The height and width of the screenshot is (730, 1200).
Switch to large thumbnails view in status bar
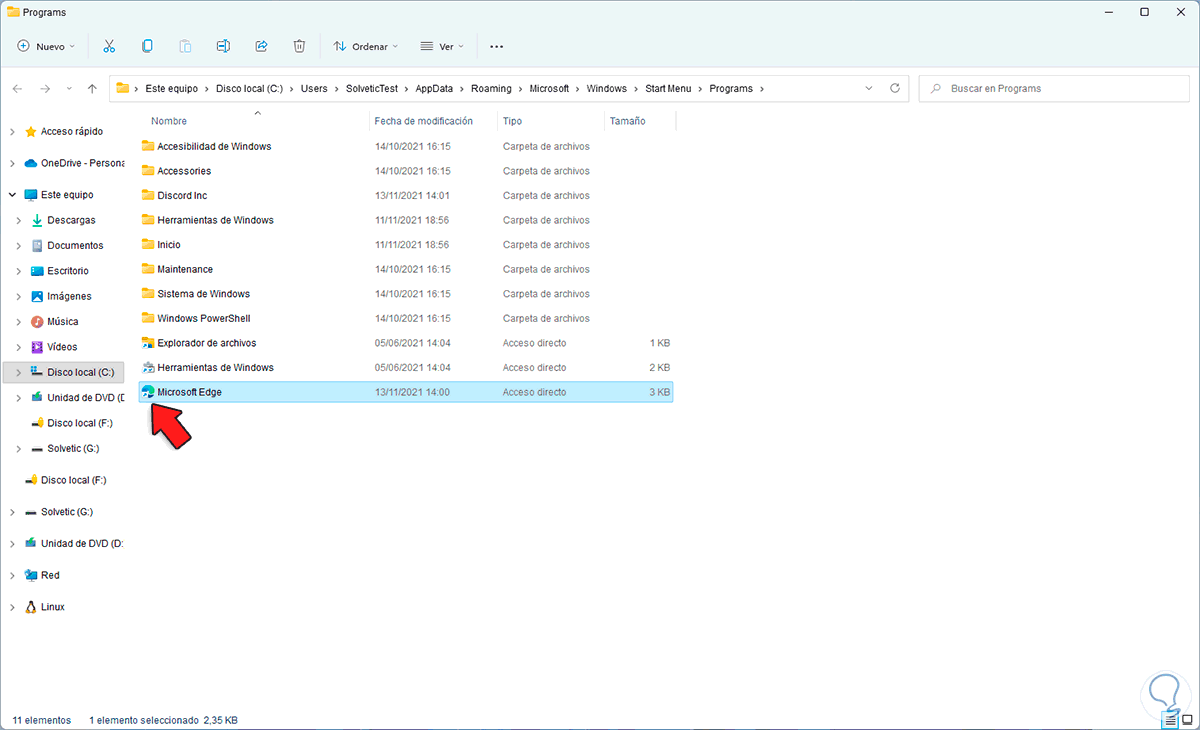1185,719
